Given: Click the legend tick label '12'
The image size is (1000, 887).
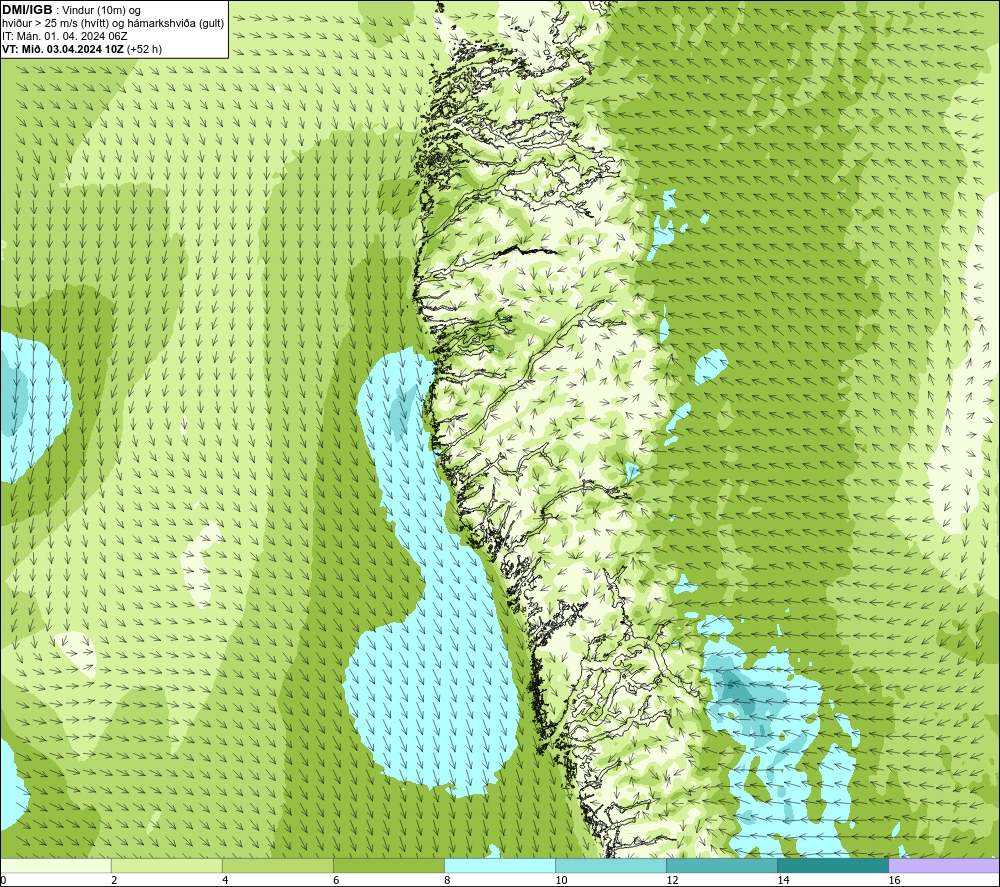Looking at the screenshot, I should (x=672, y=880).
